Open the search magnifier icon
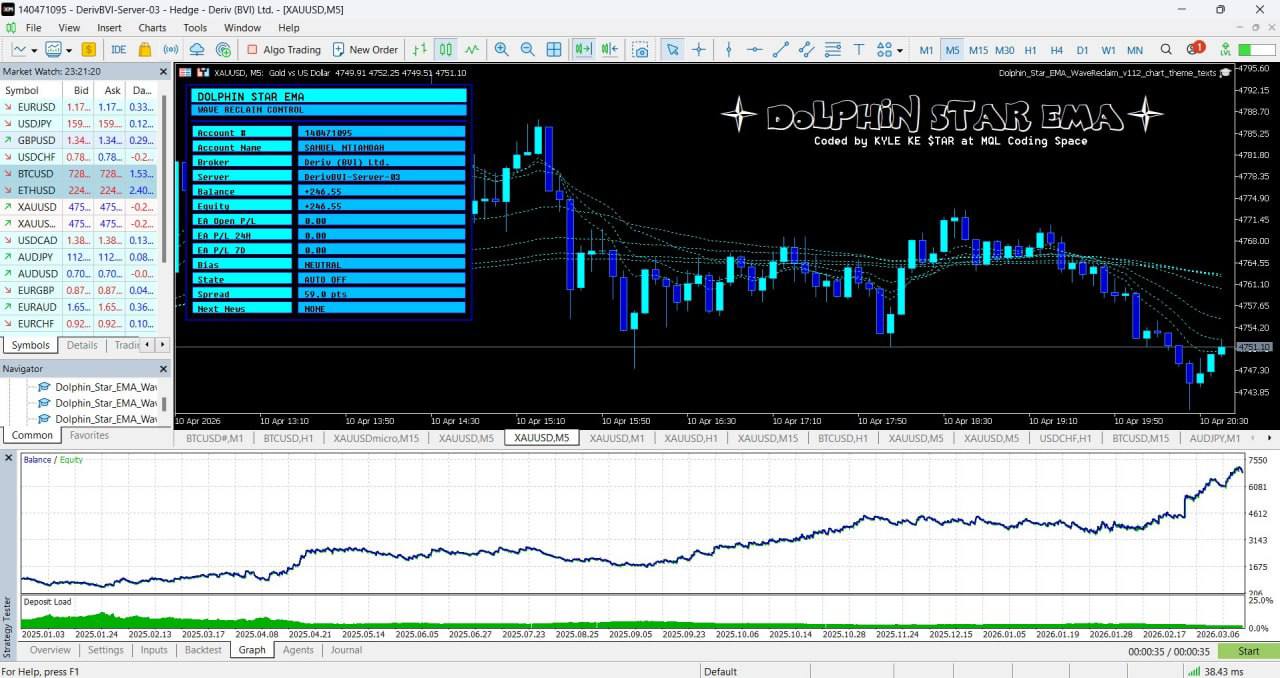 pyautogui.click(x=1166, y=49)
